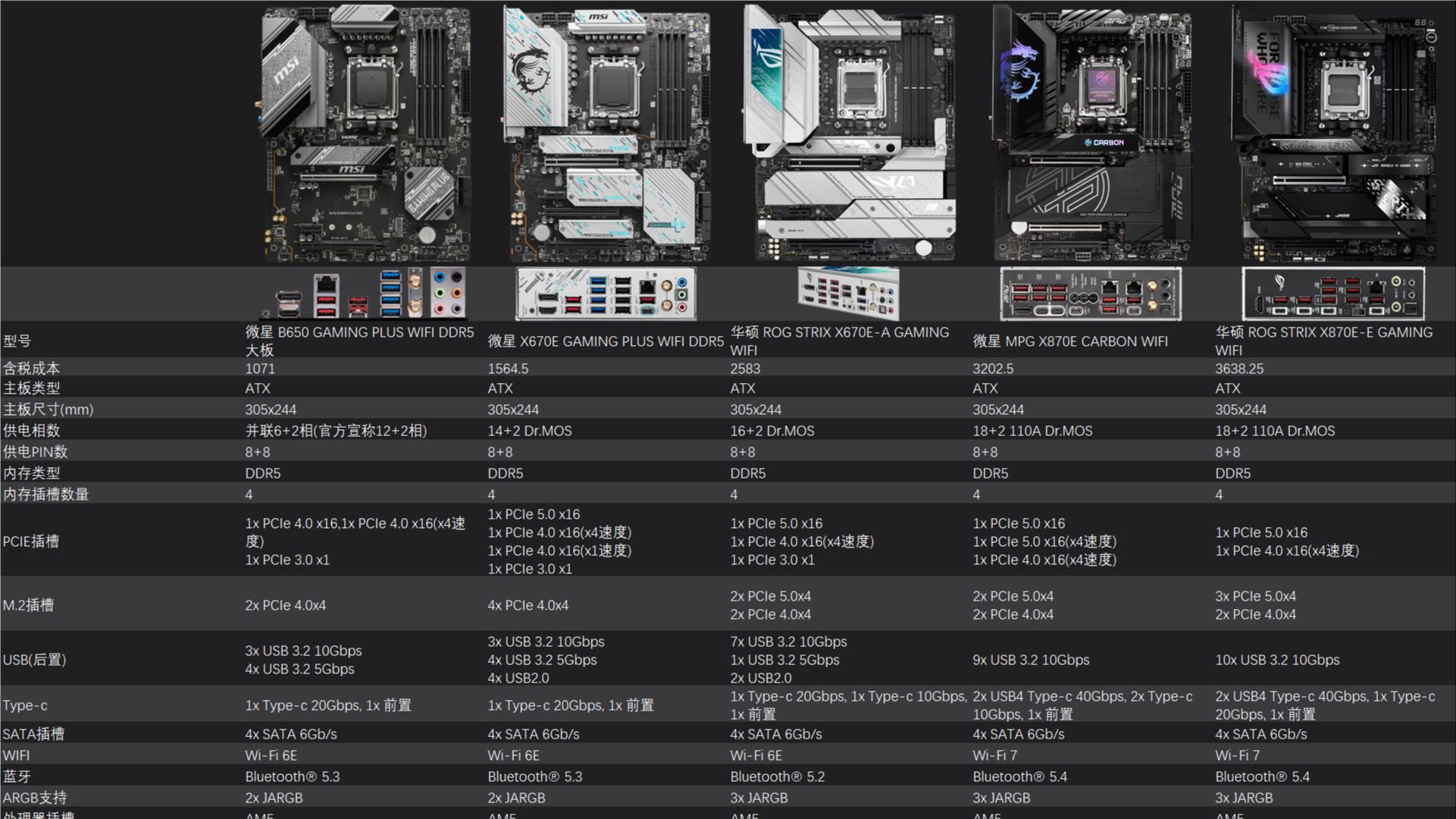Click the B650 GAMING PLUS rear I/O panel image
Image resolution: width=1456 pixels, height=819 pixels.
[365, 293]
